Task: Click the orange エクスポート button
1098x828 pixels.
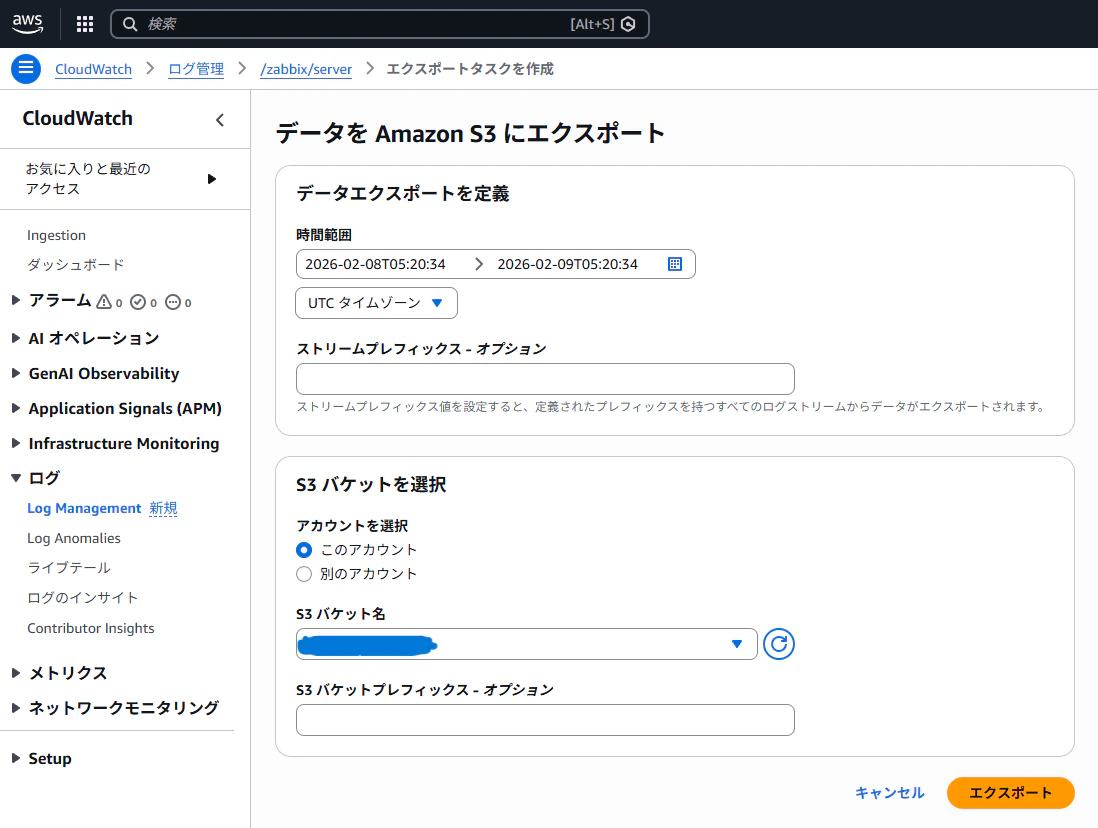Action: [x=1010, y=793]
